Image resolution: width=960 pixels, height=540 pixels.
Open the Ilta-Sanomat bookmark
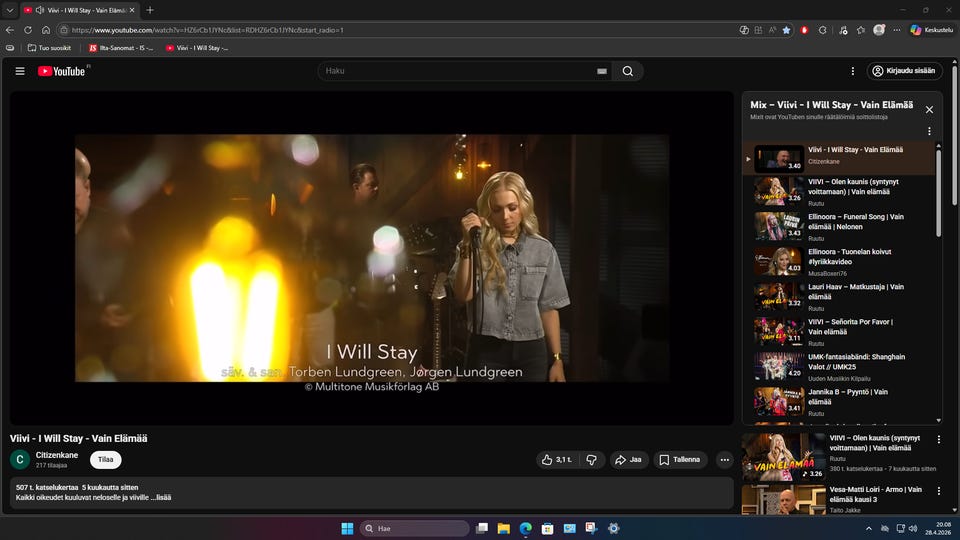(119, 47)
